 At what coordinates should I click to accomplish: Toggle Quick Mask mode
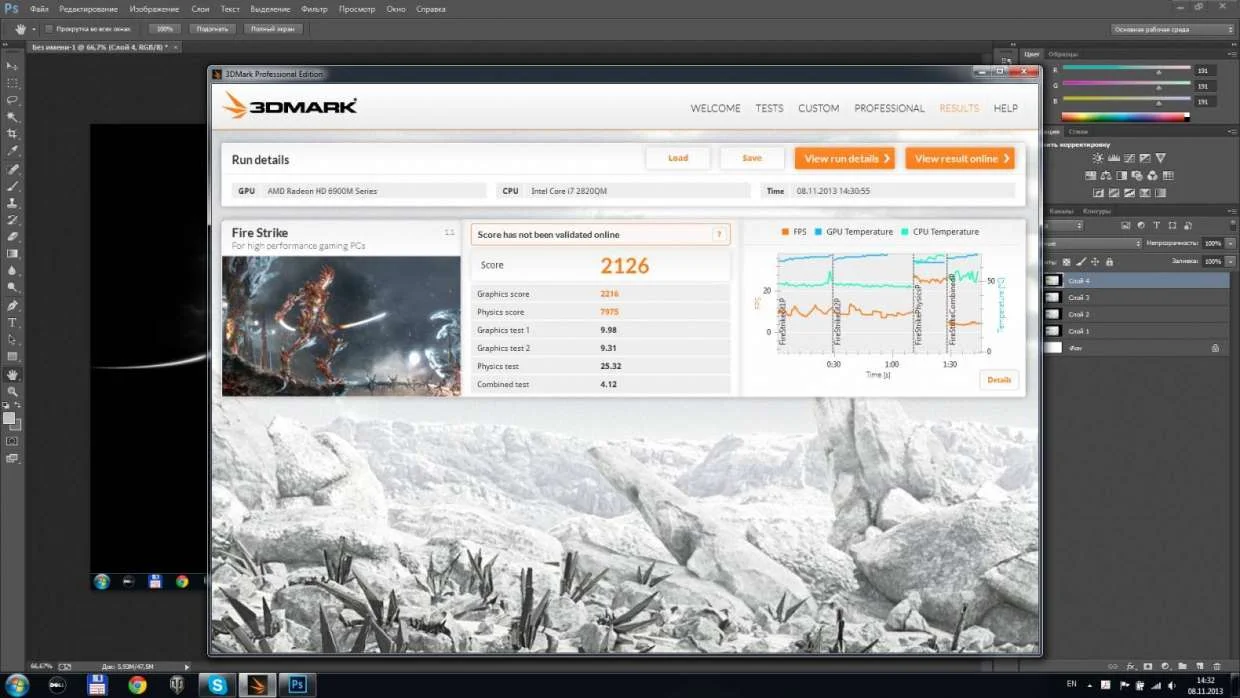13,441
